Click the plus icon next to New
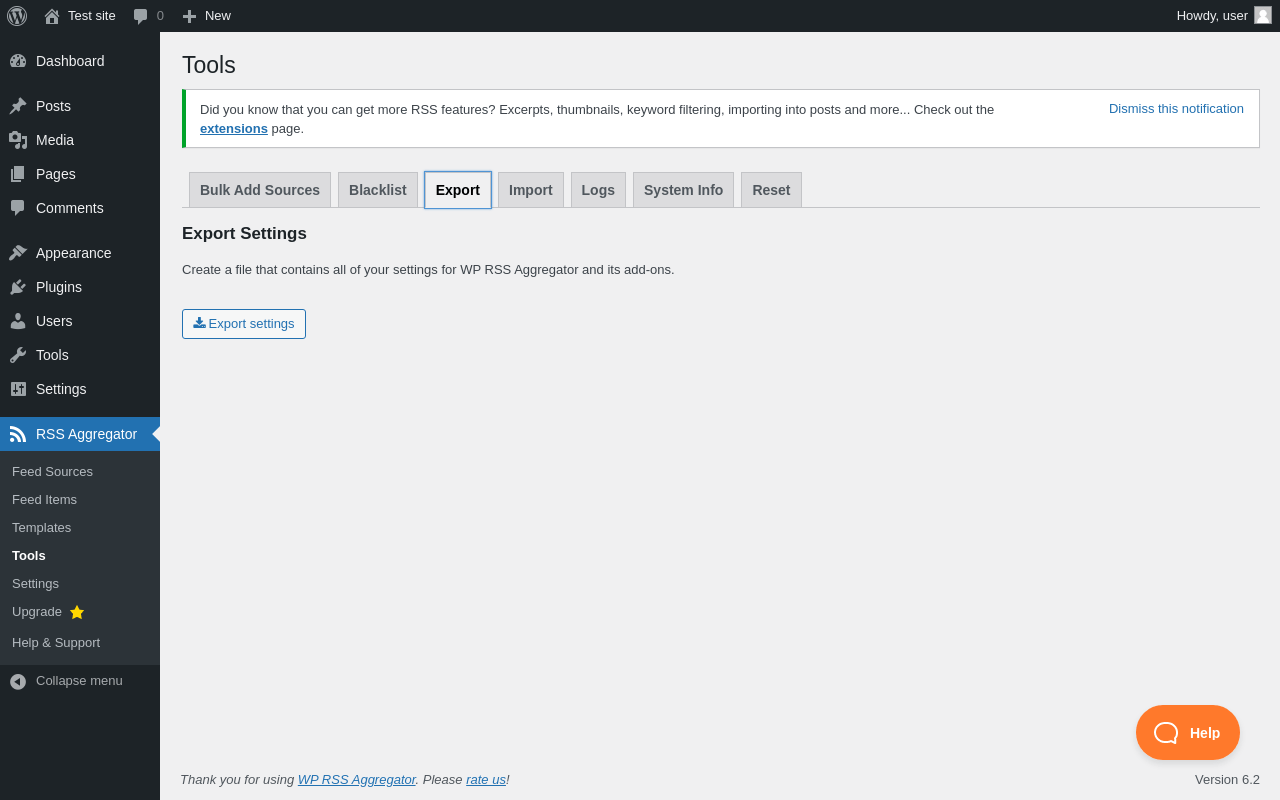The image size is (1280, 800). 189,16
